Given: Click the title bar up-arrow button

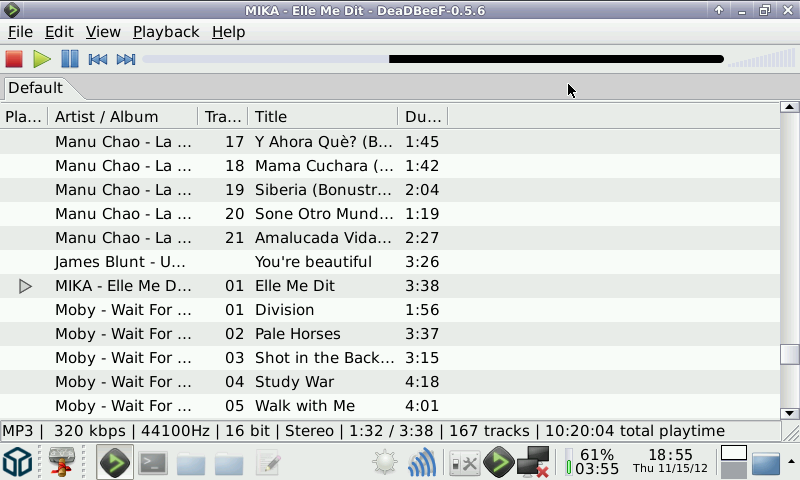Looking at the screenshot, I should coord(718,10).
